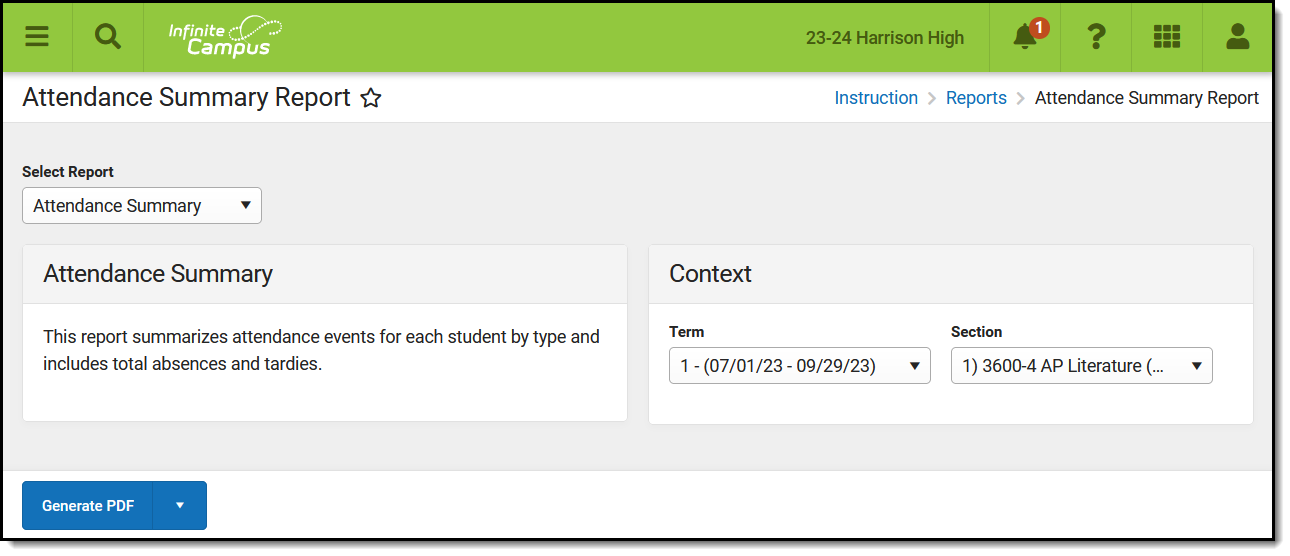Click the search magnifier icon
1290x556 pixels.
[107, 37]
